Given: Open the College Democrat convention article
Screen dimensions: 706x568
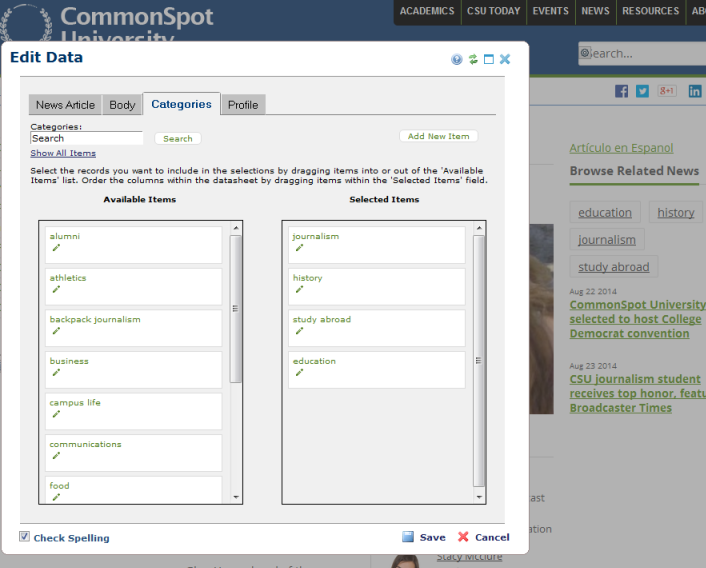Looking at the screenshot, I should pos(637,319).
